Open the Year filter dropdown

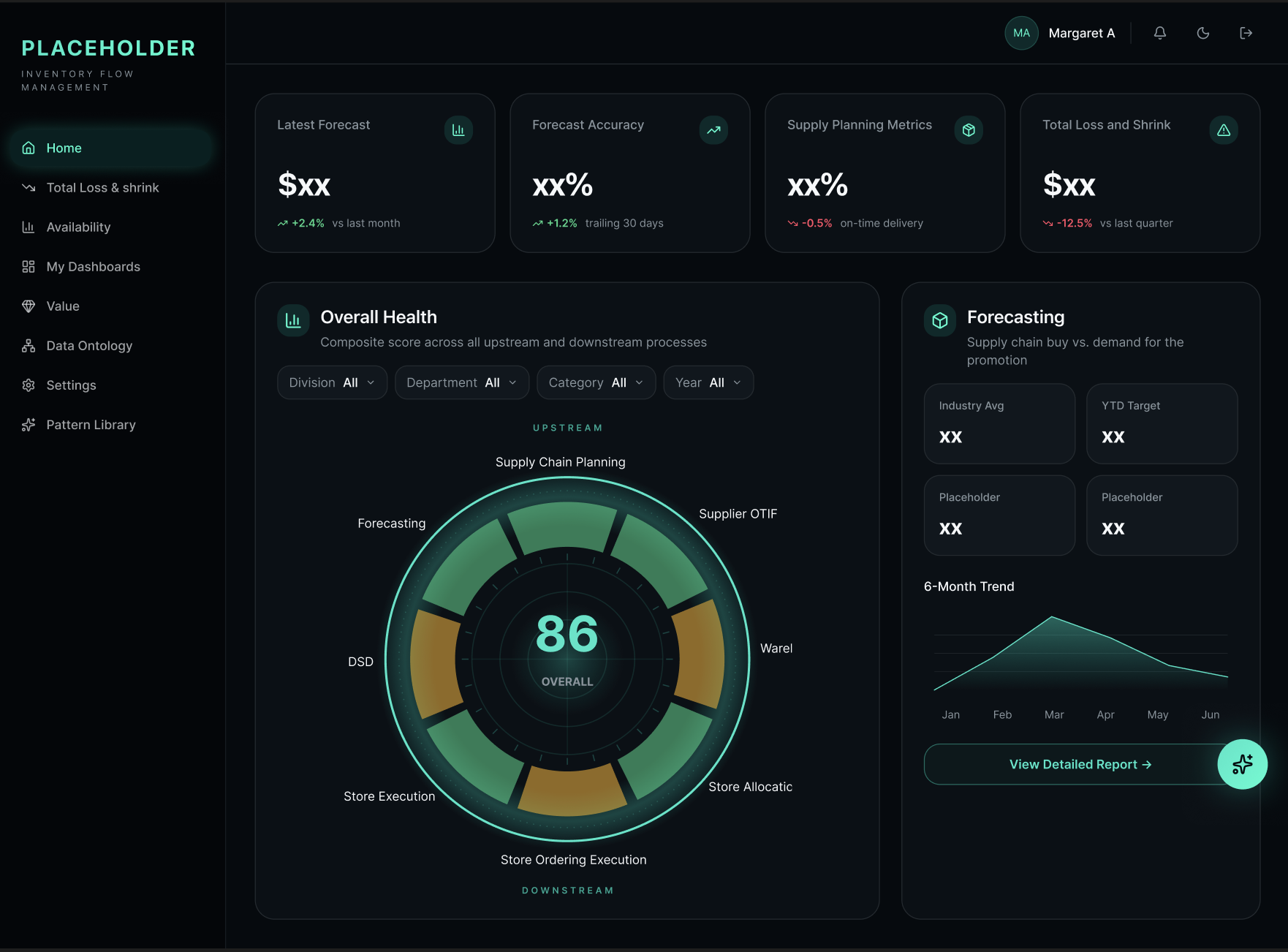point(708,382)
